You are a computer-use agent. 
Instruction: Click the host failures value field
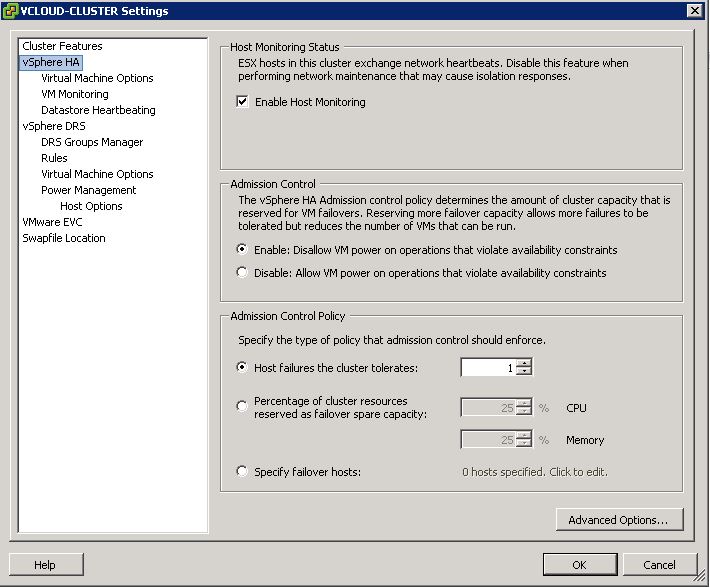coord(488,368)
